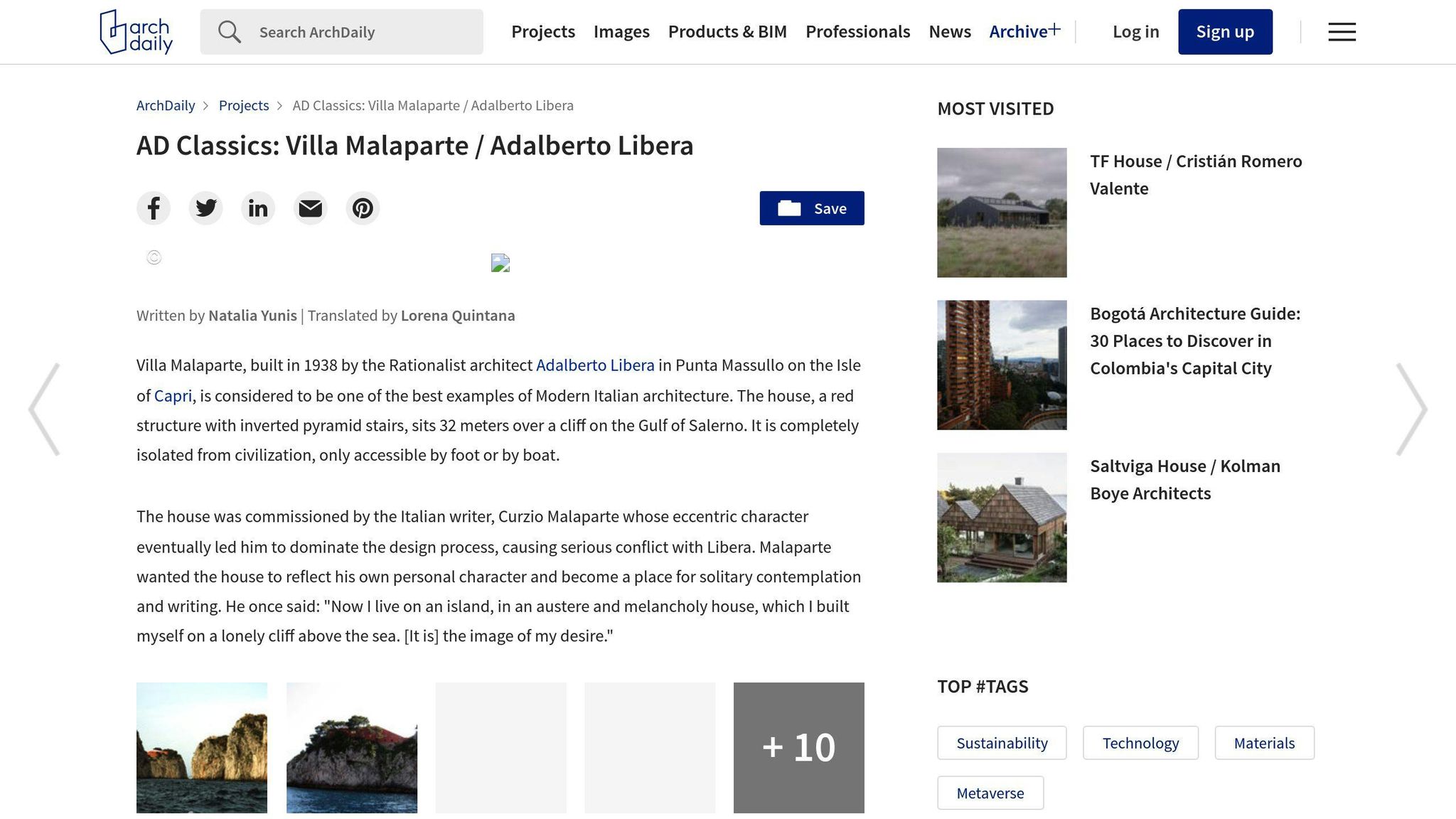Share the article on Facebook
The image size is (1456, 819).
click(x=154, y=208)
